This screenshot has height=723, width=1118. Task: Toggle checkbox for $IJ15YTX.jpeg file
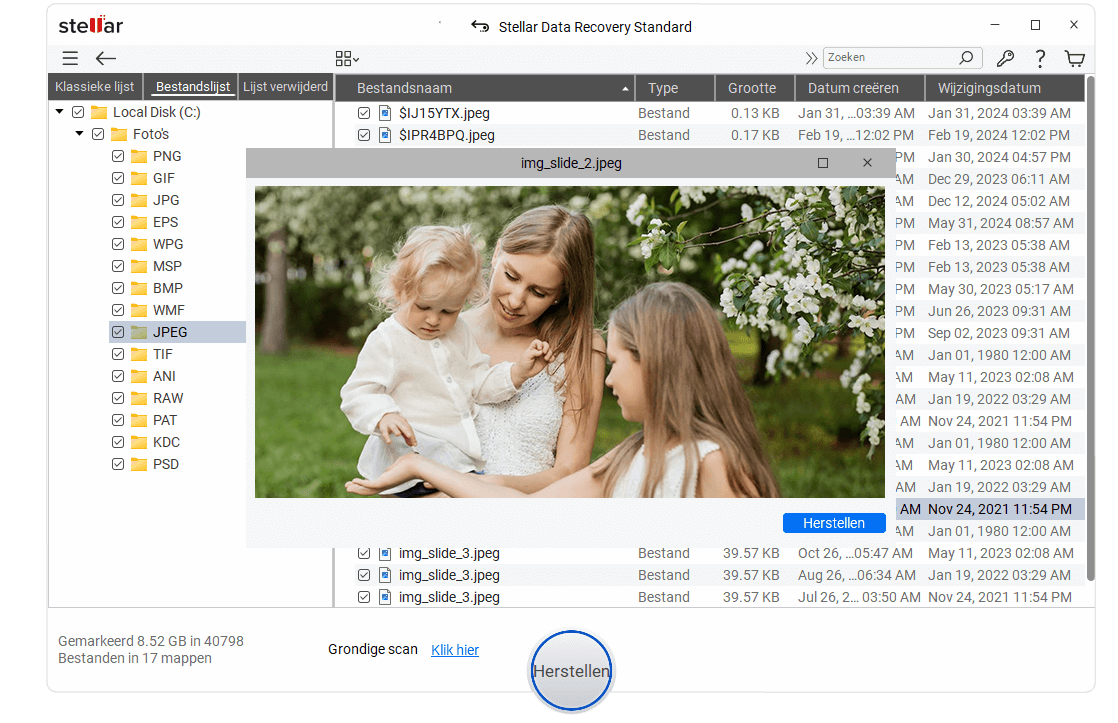[x=364, y=113]
